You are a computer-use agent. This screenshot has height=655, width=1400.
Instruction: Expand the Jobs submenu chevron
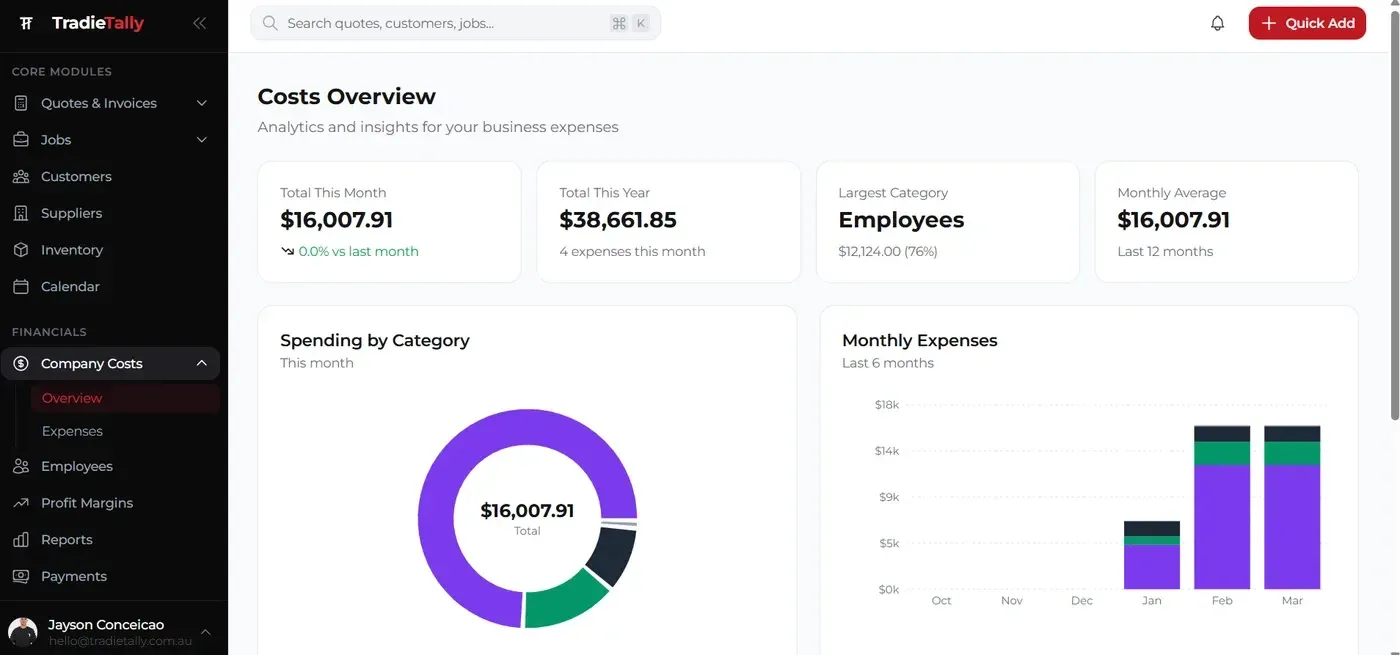(201, 140)
